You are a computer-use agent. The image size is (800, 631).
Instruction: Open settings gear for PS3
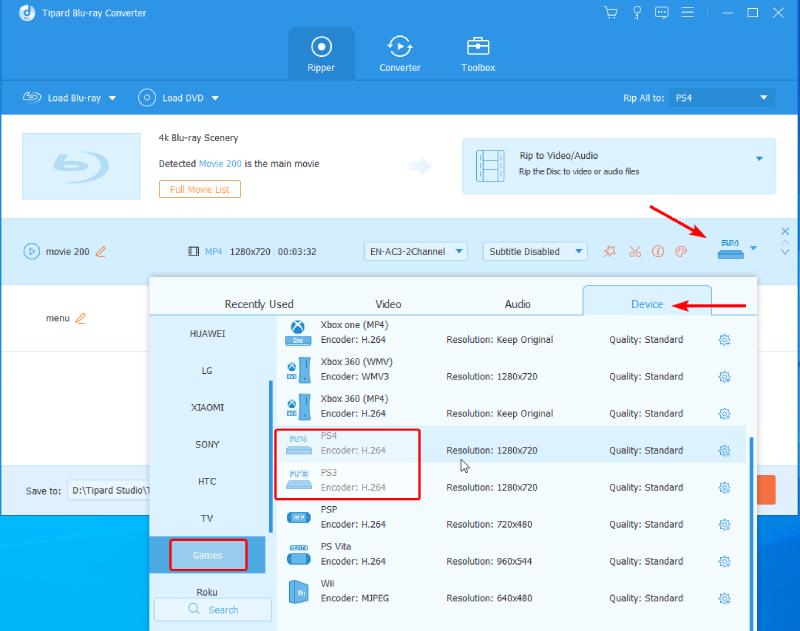(x=724, y=488)
